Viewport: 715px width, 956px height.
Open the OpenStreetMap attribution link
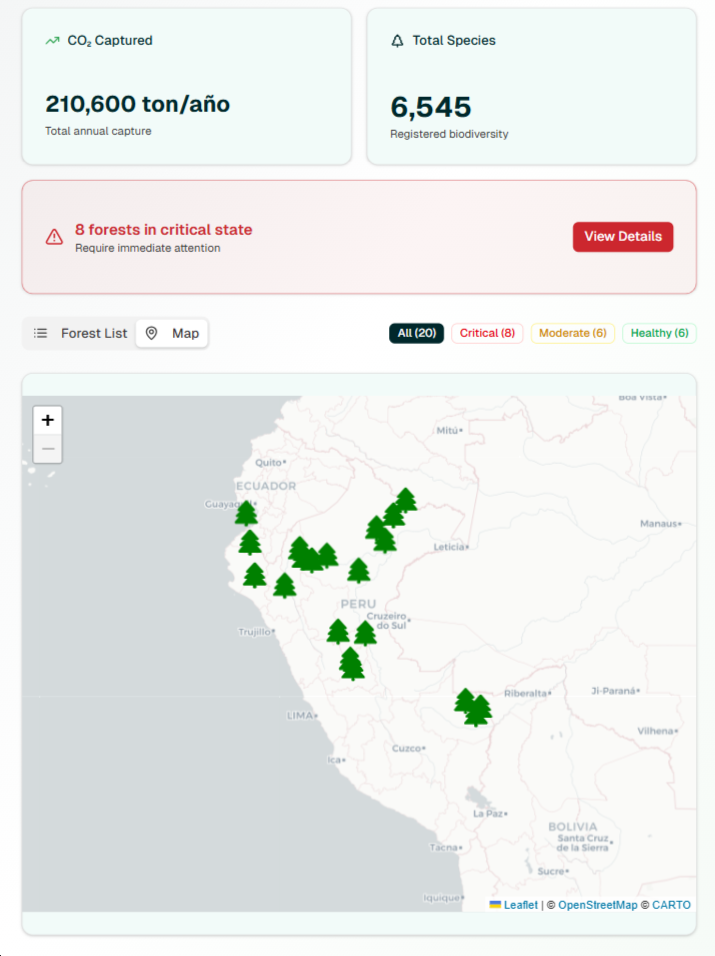[x=599, y=905]
